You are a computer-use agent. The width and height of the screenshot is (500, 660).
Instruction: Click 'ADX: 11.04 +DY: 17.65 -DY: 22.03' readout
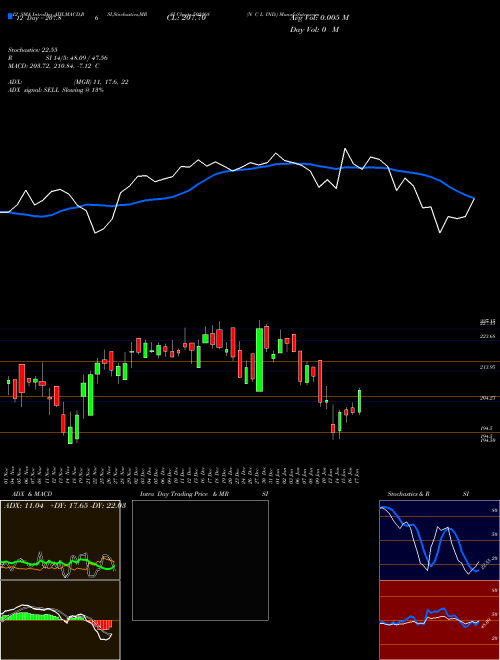coord(65,506)
